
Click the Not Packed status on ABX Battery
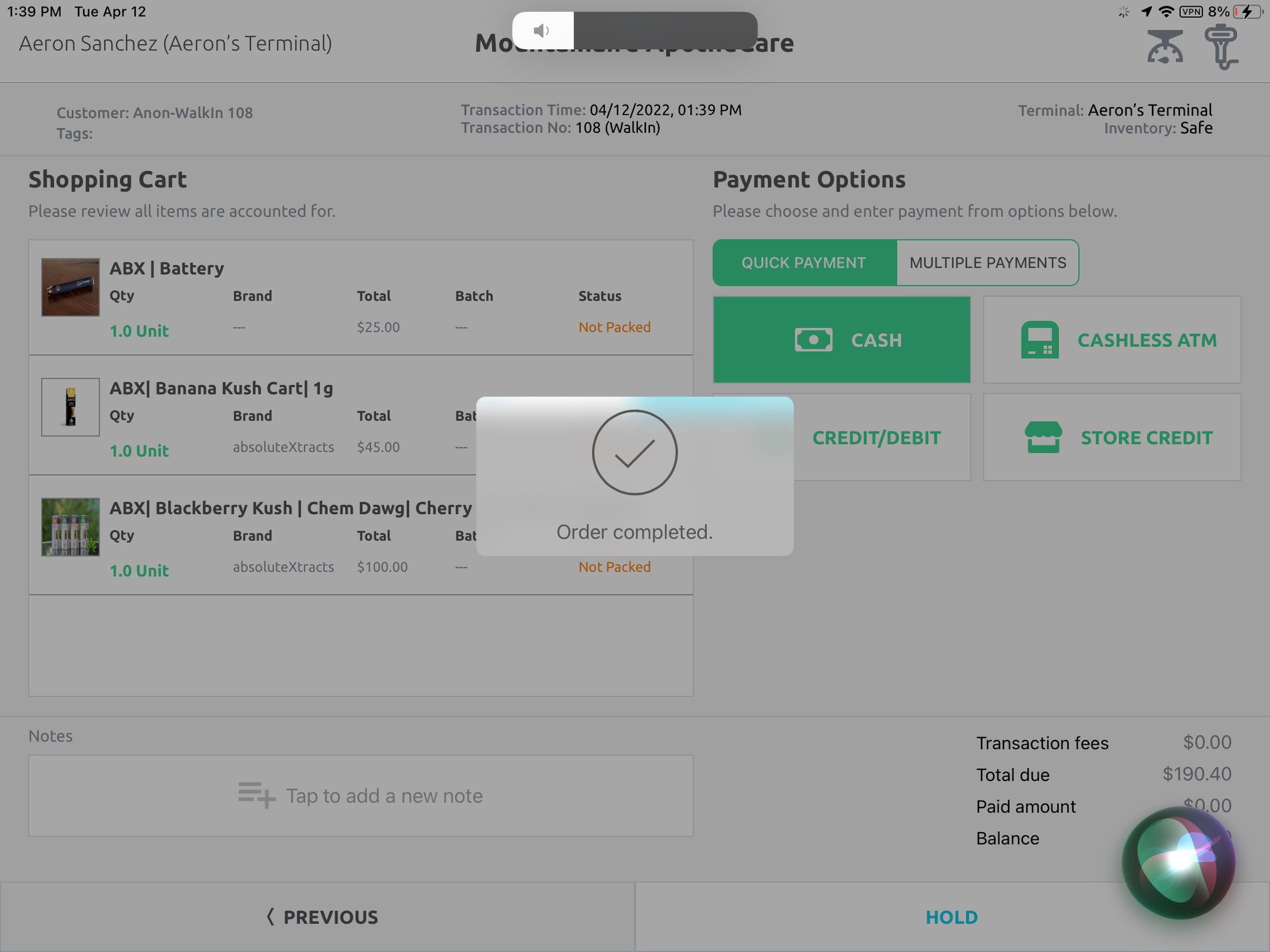click(614, 327)
